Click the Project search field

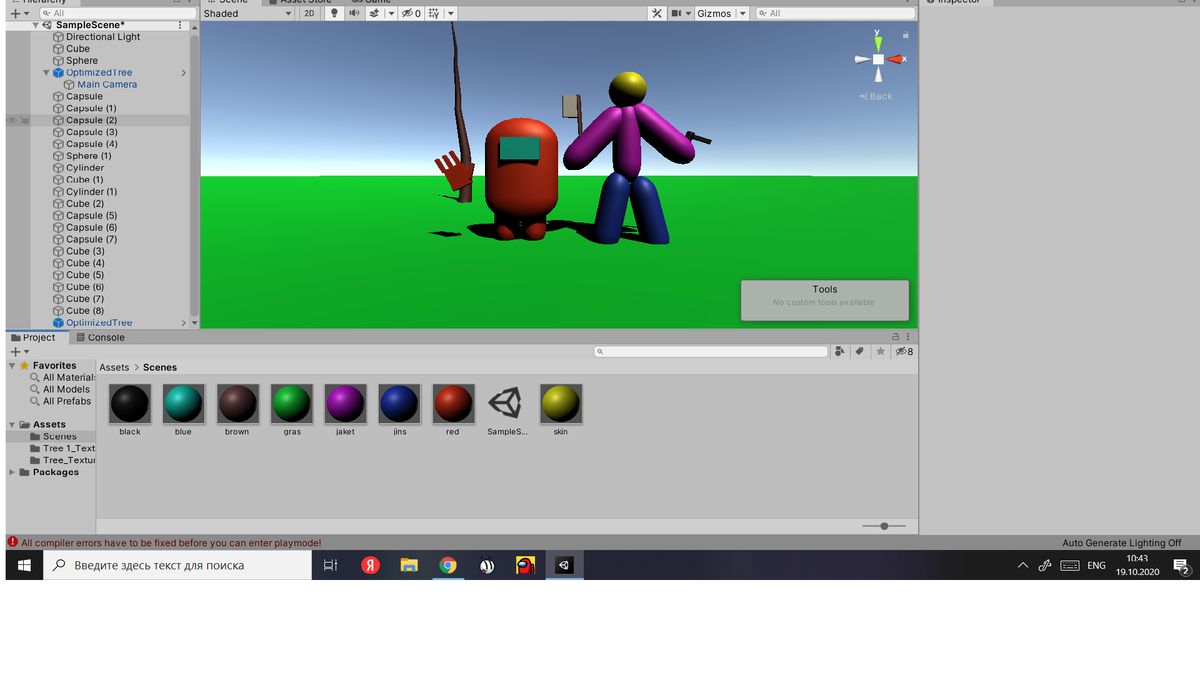pos(710,352)
